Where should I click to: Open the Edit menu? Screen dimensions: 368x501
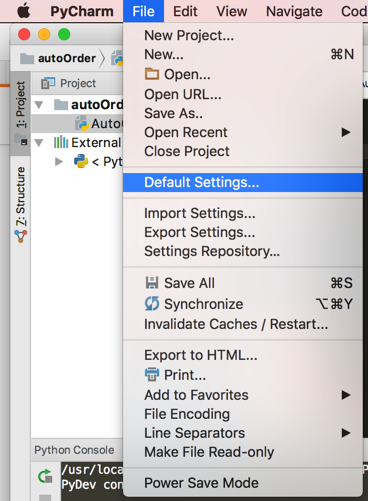pos(185,11)
